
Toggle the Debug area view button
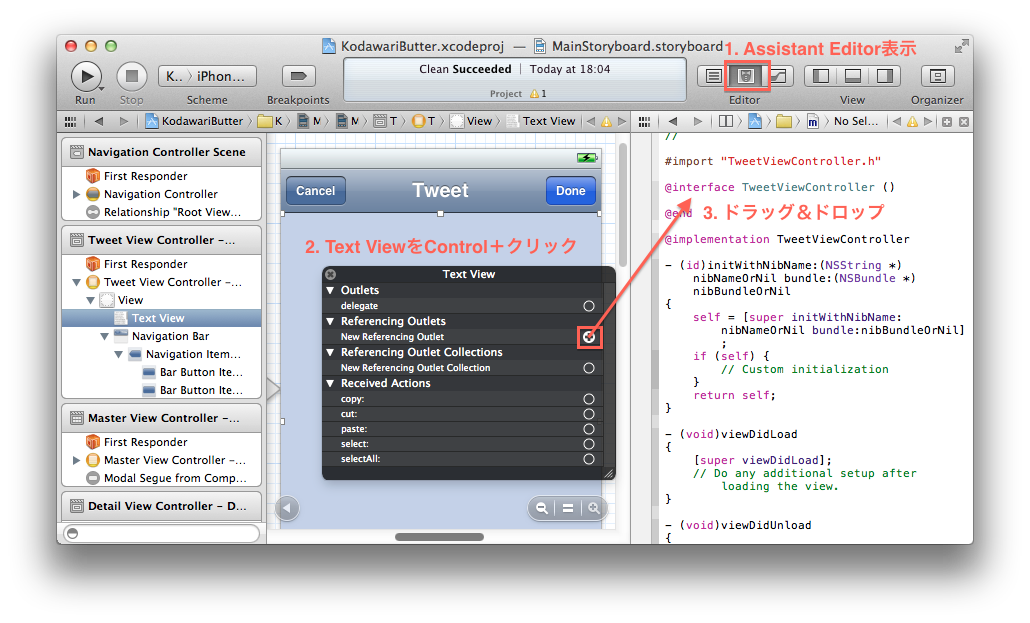tap(853, 76)
